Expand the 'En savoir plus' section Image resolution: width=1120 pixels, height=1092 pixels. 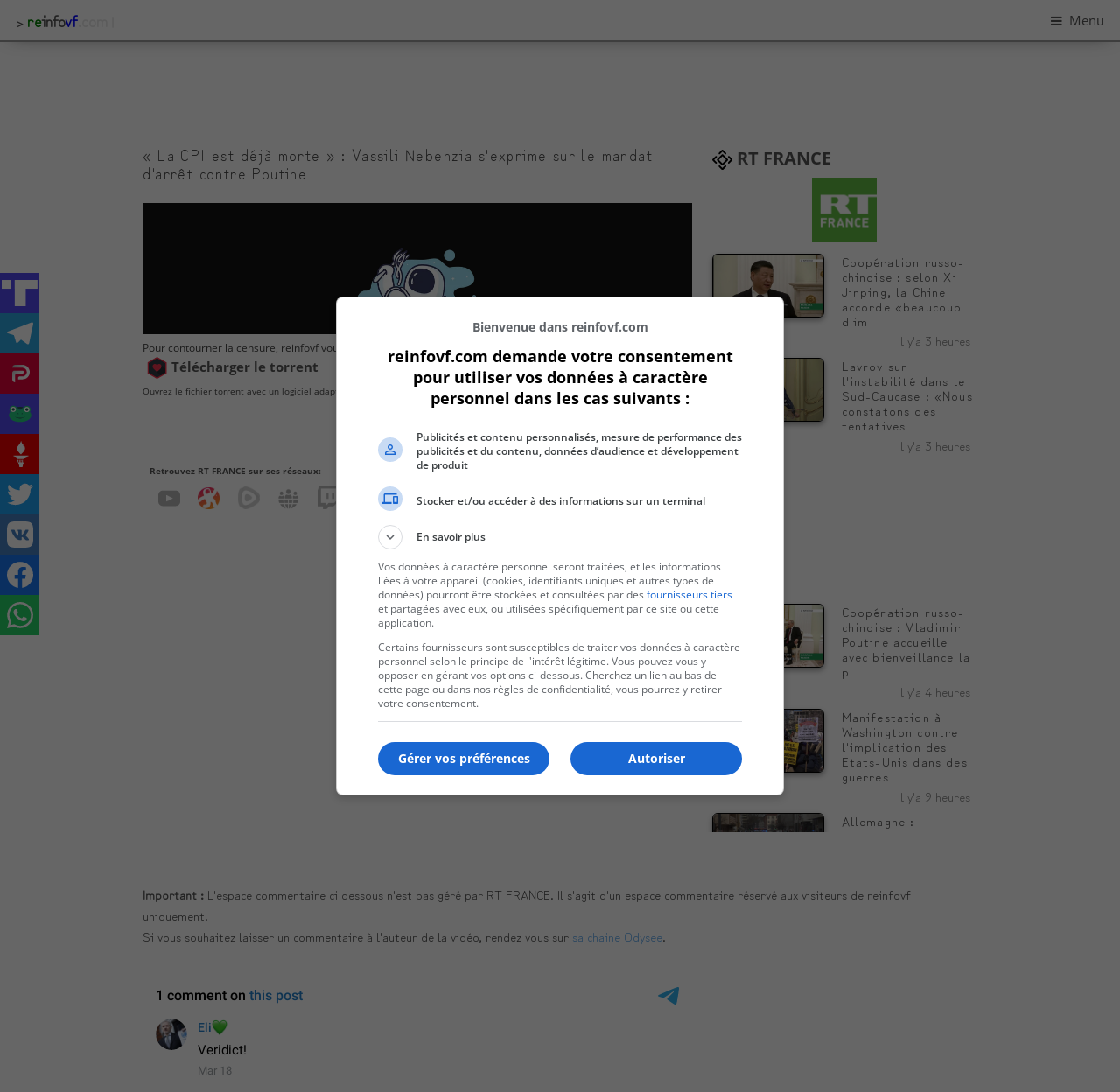coord(390,537)
